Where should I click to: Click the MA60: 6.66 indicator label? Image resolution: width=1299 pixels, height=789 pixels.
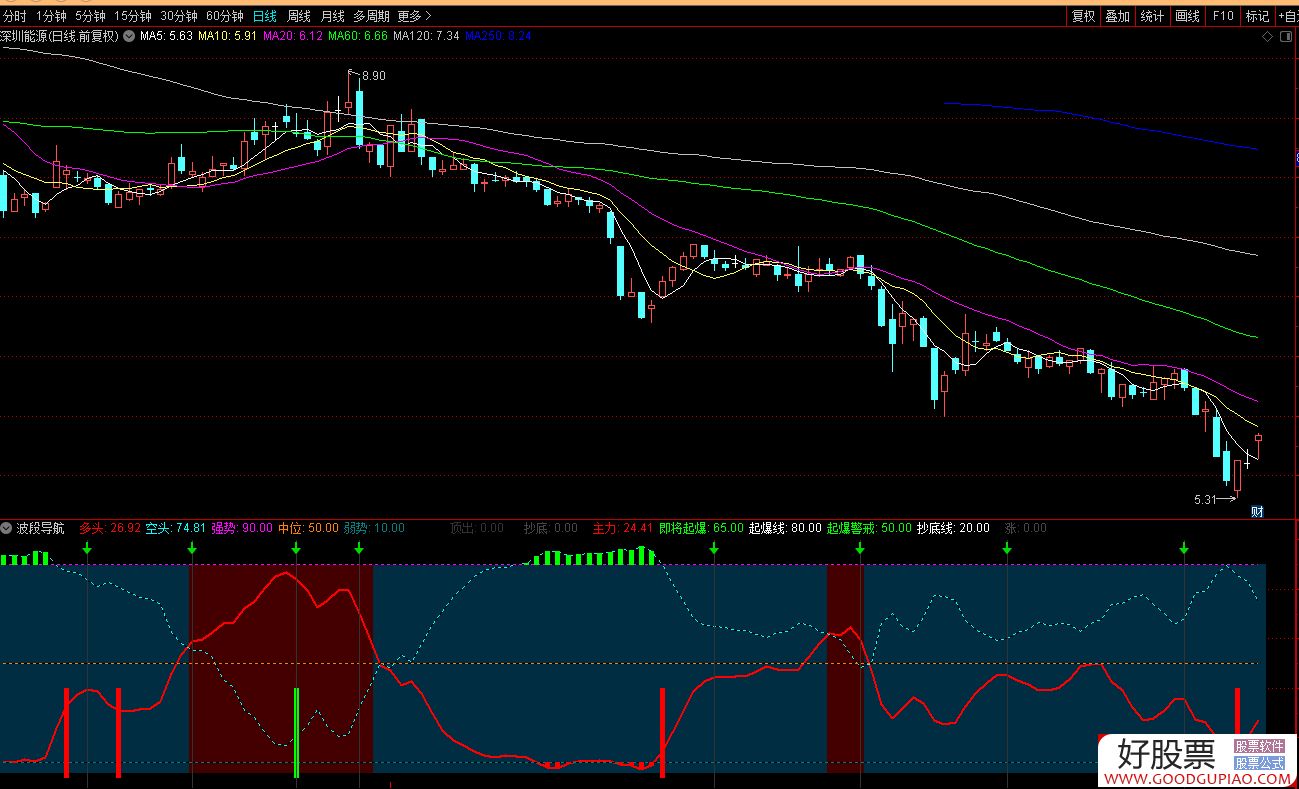tap(357, 36)
